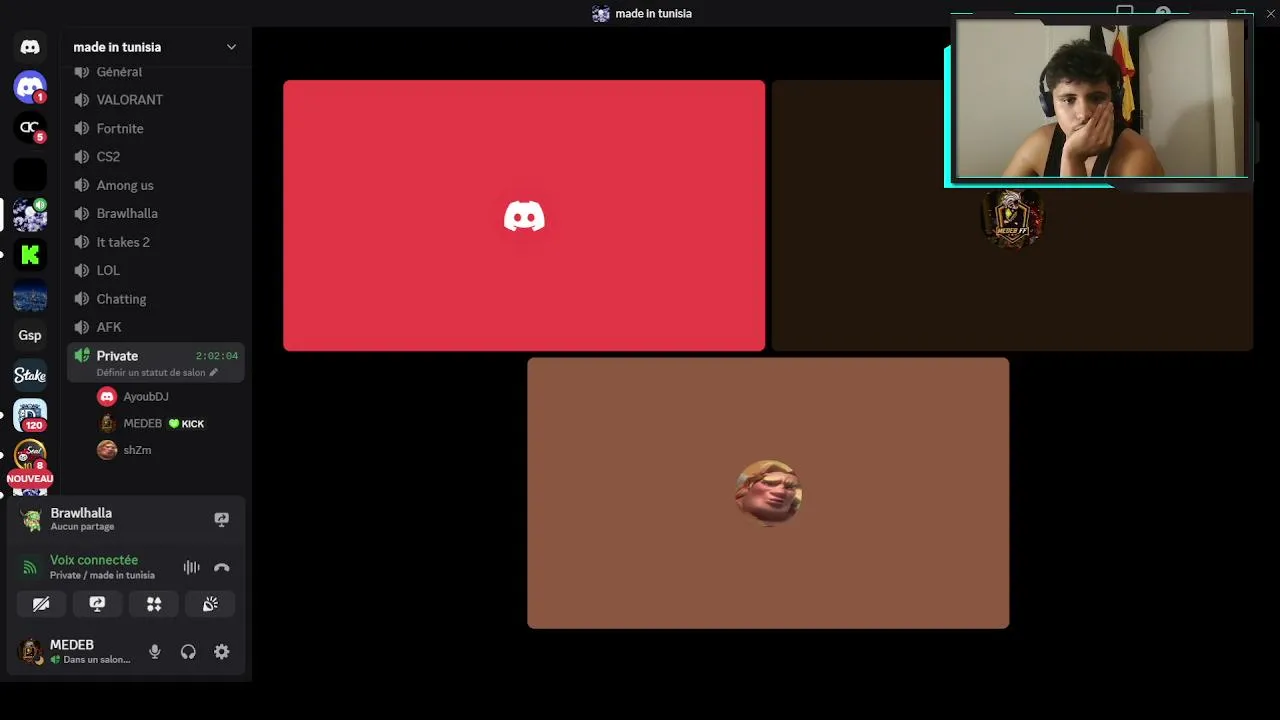Disconnect from voice with hang-up icon
Image resolution: width=1280 pixels, height=720 pixels.
pos(222,568)
